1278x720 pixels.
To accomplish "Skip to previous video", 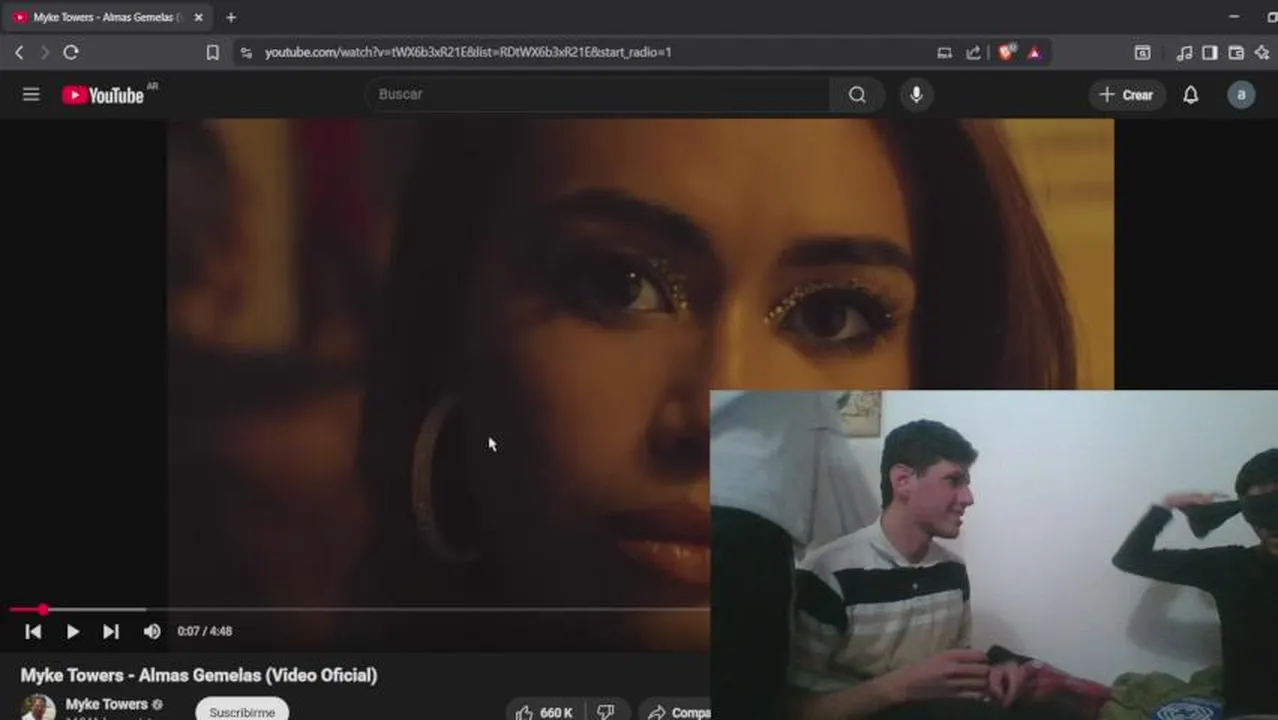I will tap(33, 632).
